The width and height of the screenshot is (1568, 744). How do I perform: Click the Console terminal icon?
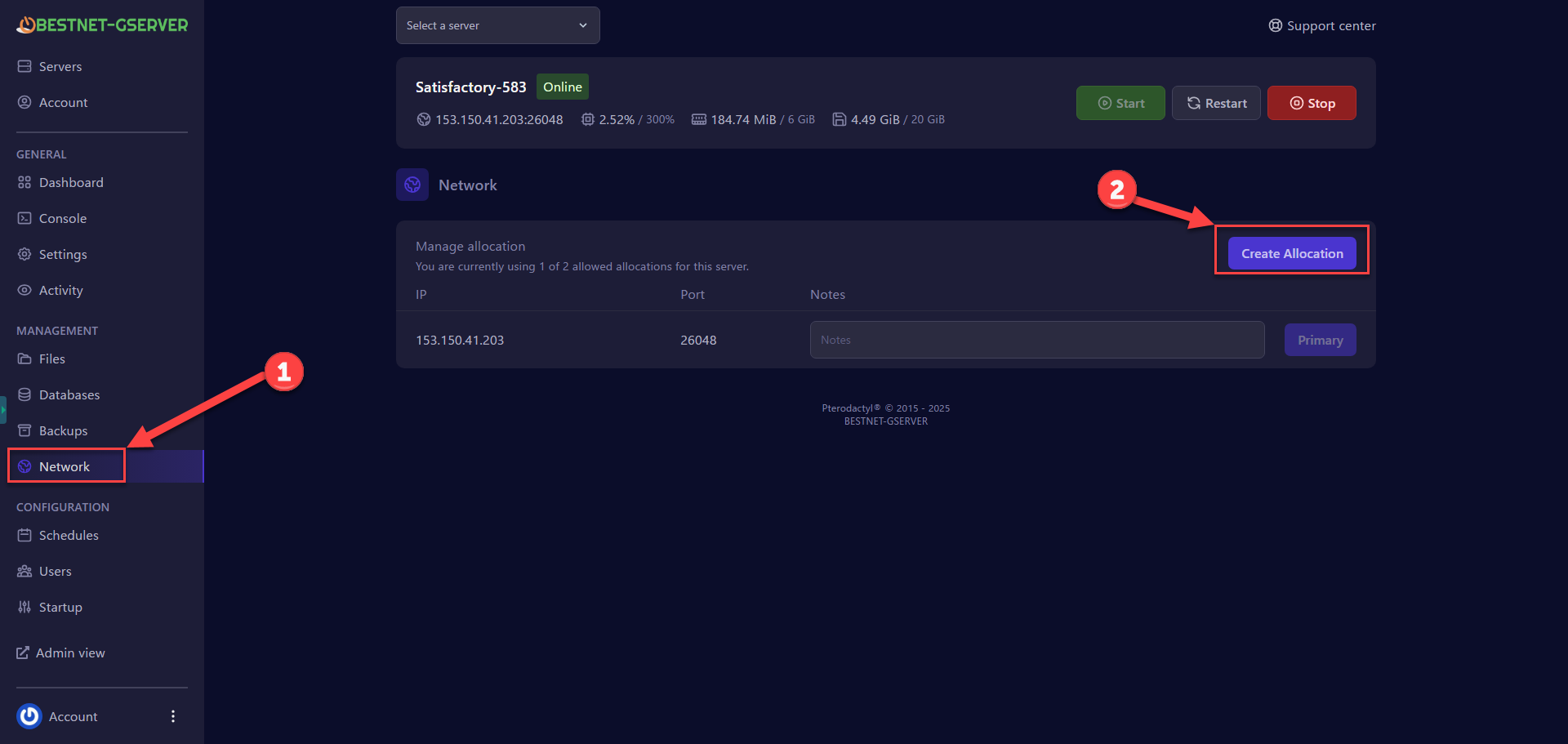(24, 218)
